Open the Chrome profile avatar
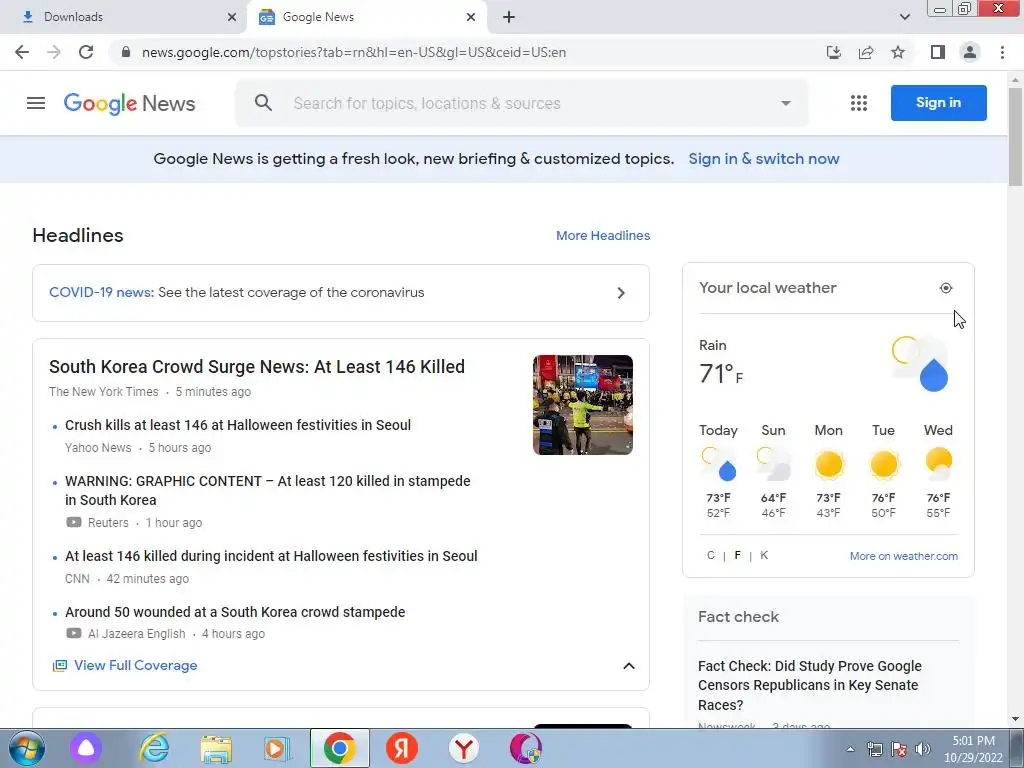 [x=970, y=52]
